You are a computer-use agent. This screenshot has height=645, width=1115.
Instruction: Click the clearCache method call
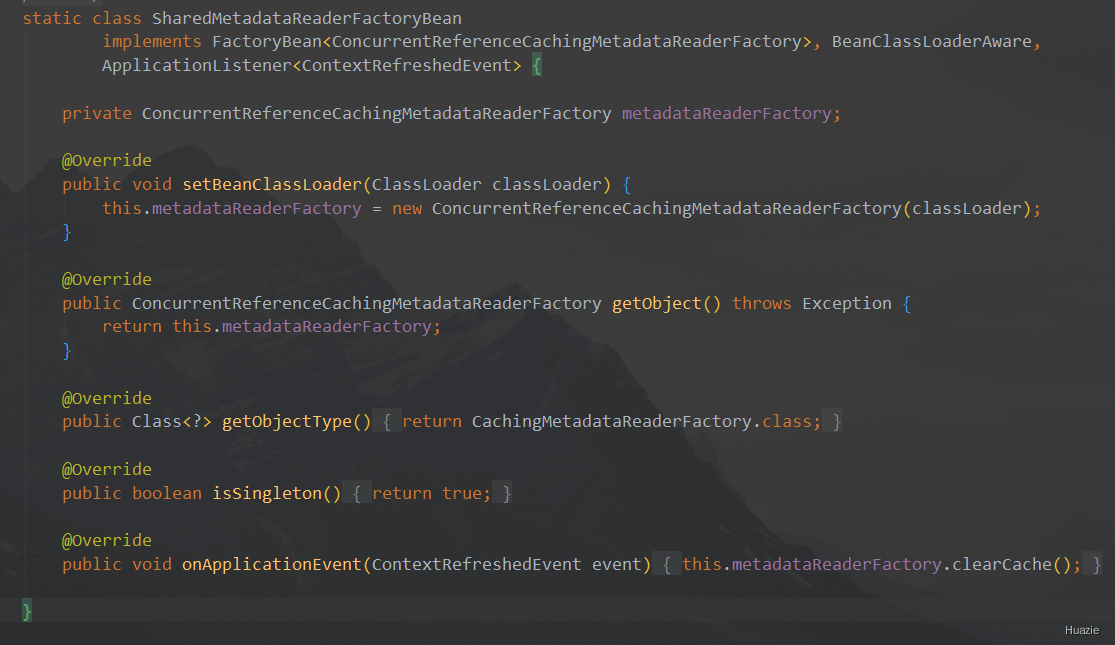coord(1001,565)
